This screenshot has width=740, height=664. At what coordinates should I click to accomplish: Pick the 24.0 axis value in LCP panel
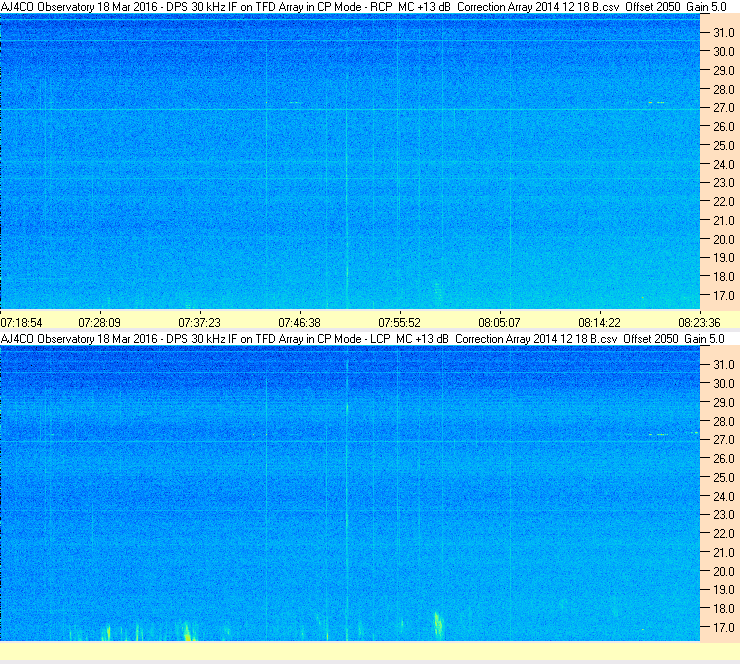(x=724, y=496)
